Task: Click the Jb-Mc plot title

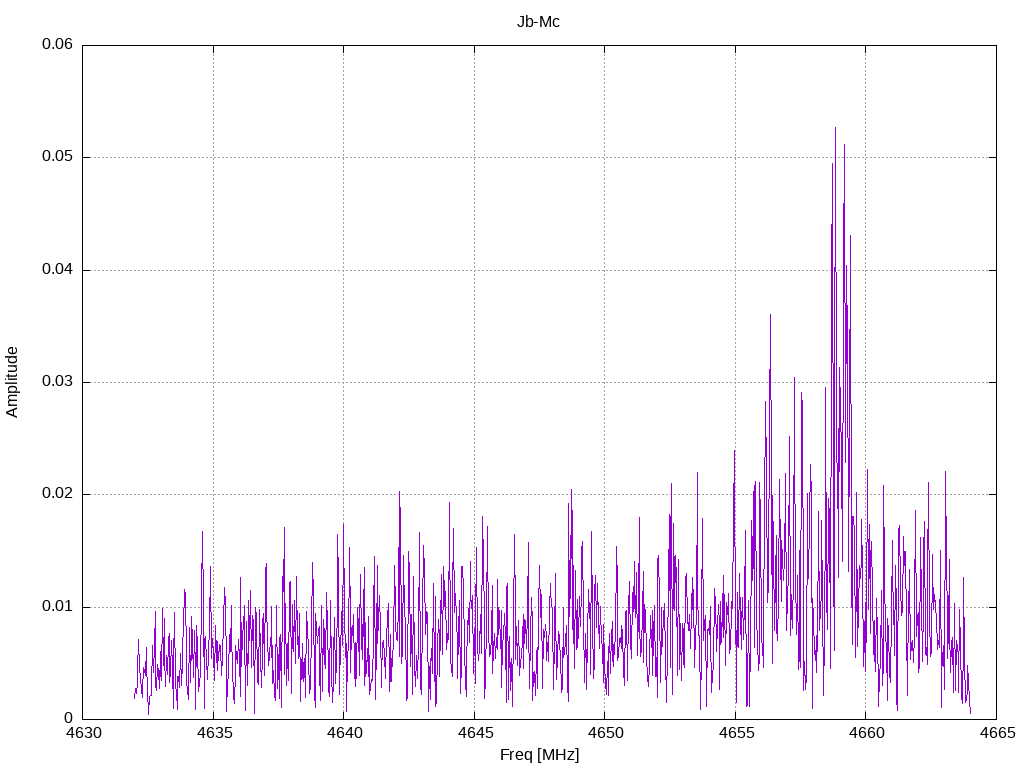Action: pyautogui.click(x=538, y=22)
